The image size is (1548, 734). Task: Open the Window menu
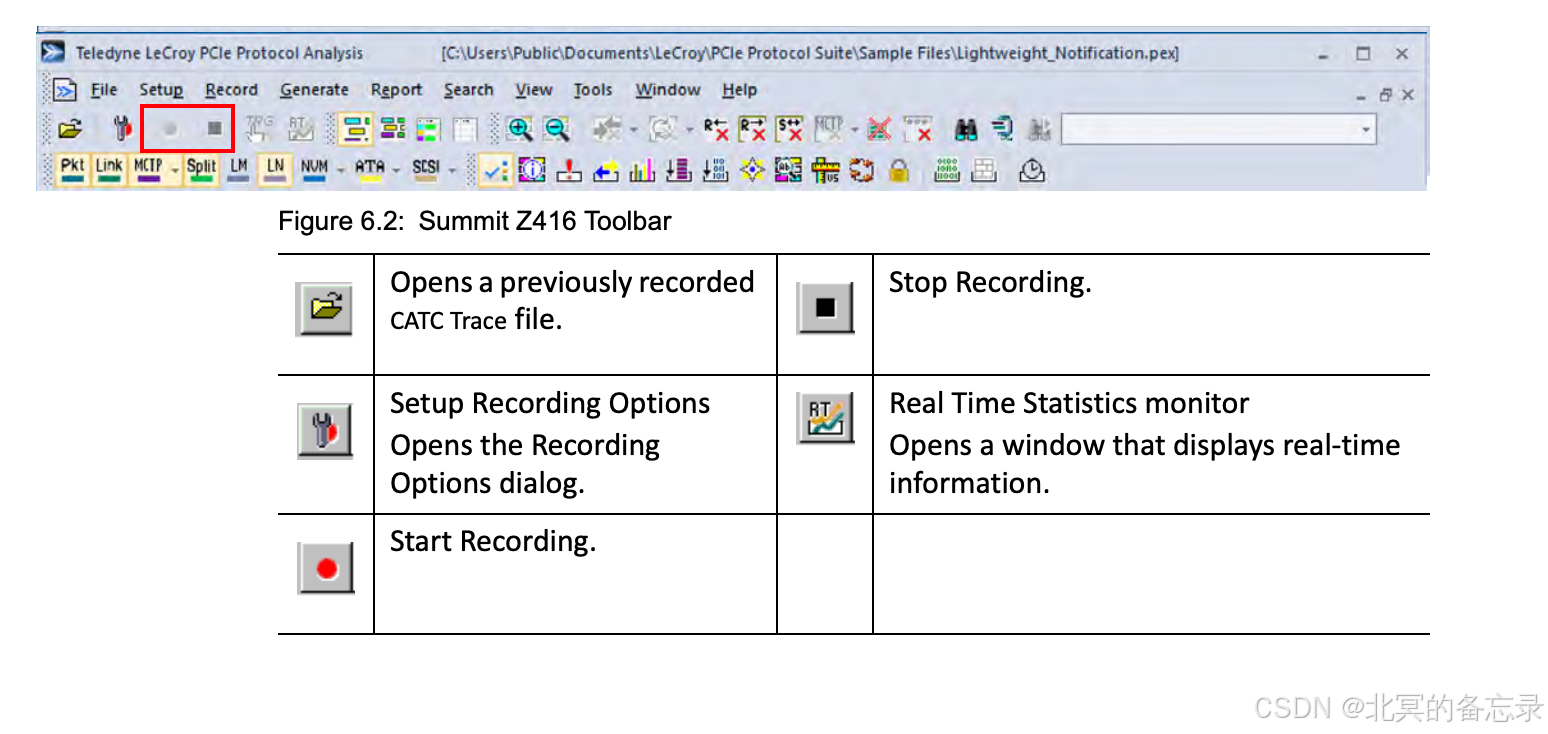point(668,90)
